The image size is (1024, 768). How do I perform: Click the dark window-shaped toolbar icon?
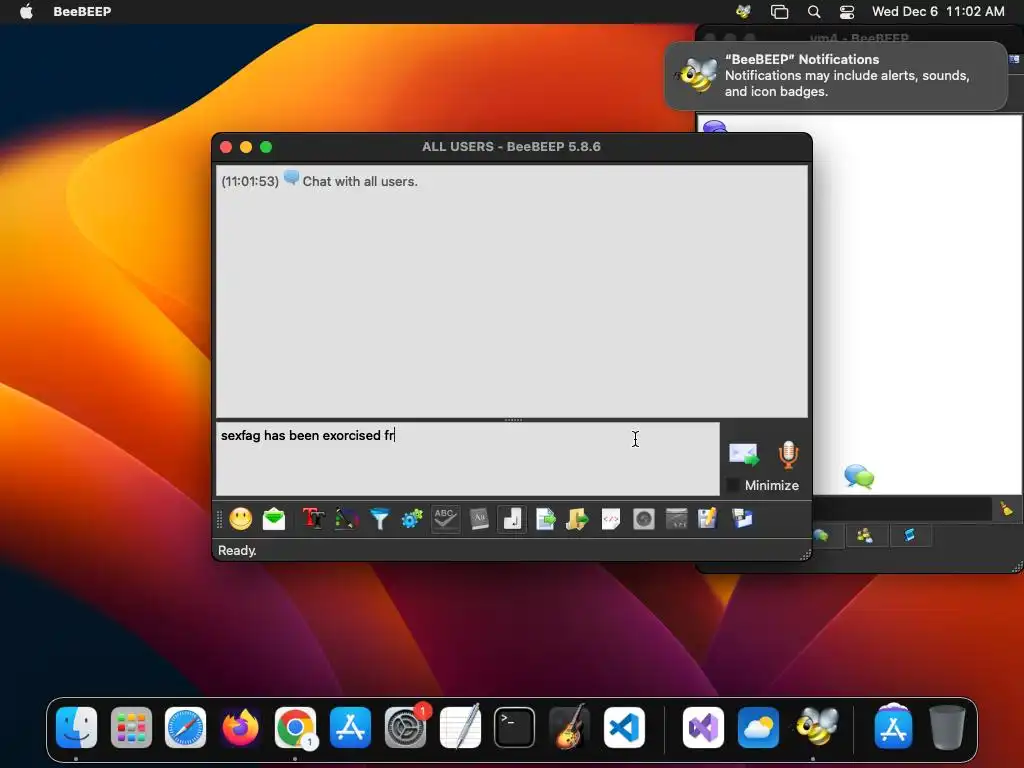click(677, 519)
